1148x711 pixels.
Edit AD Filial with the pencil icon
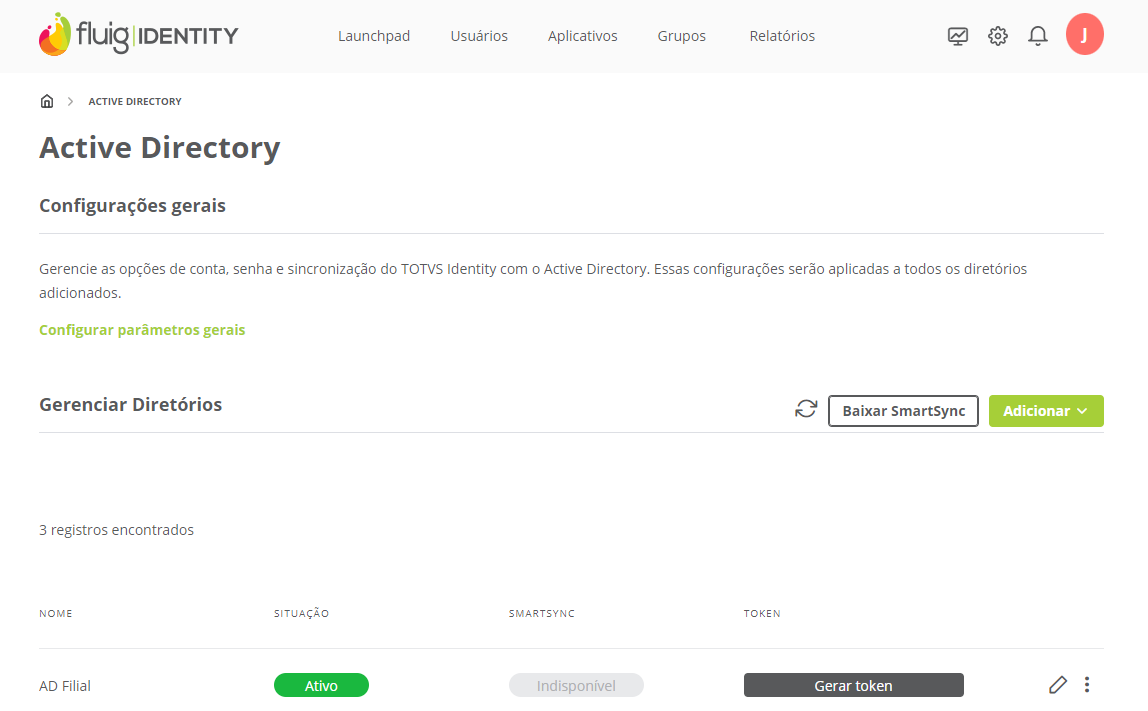(1058, 685)
